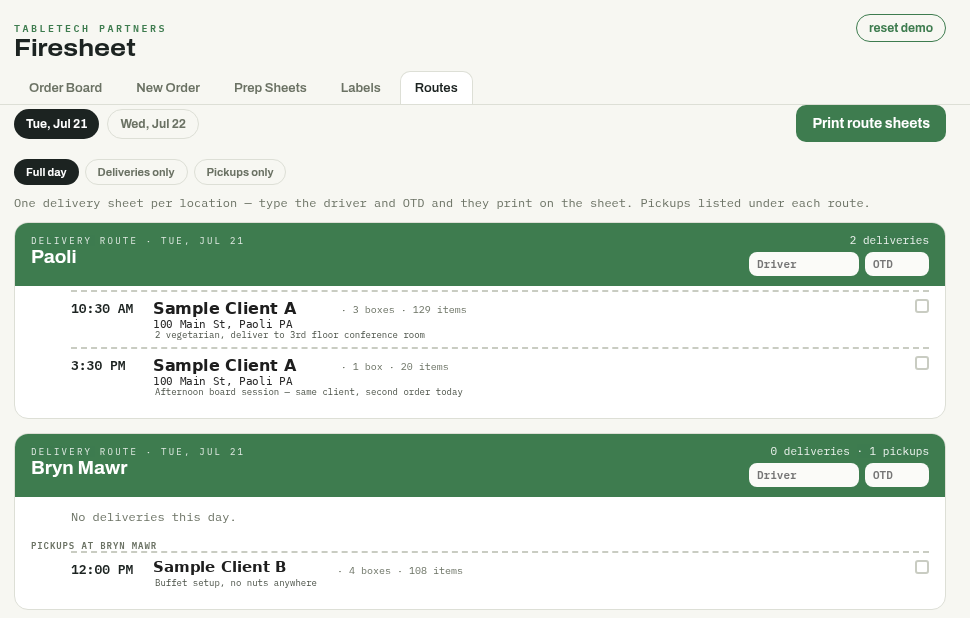Tick the checkbox for the 3:30 PM delivery

922,363
